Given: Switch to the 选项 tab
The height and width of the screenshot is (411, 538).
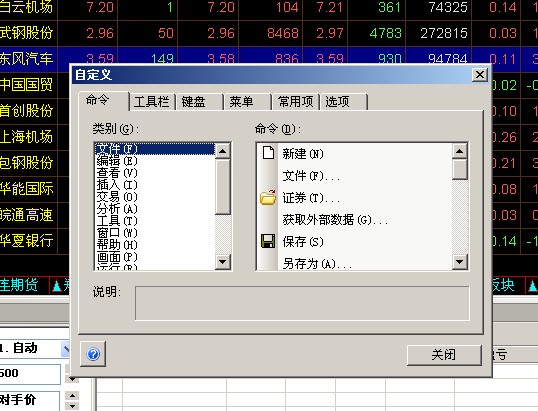Looking at the screenshot, I should point(343,102).
